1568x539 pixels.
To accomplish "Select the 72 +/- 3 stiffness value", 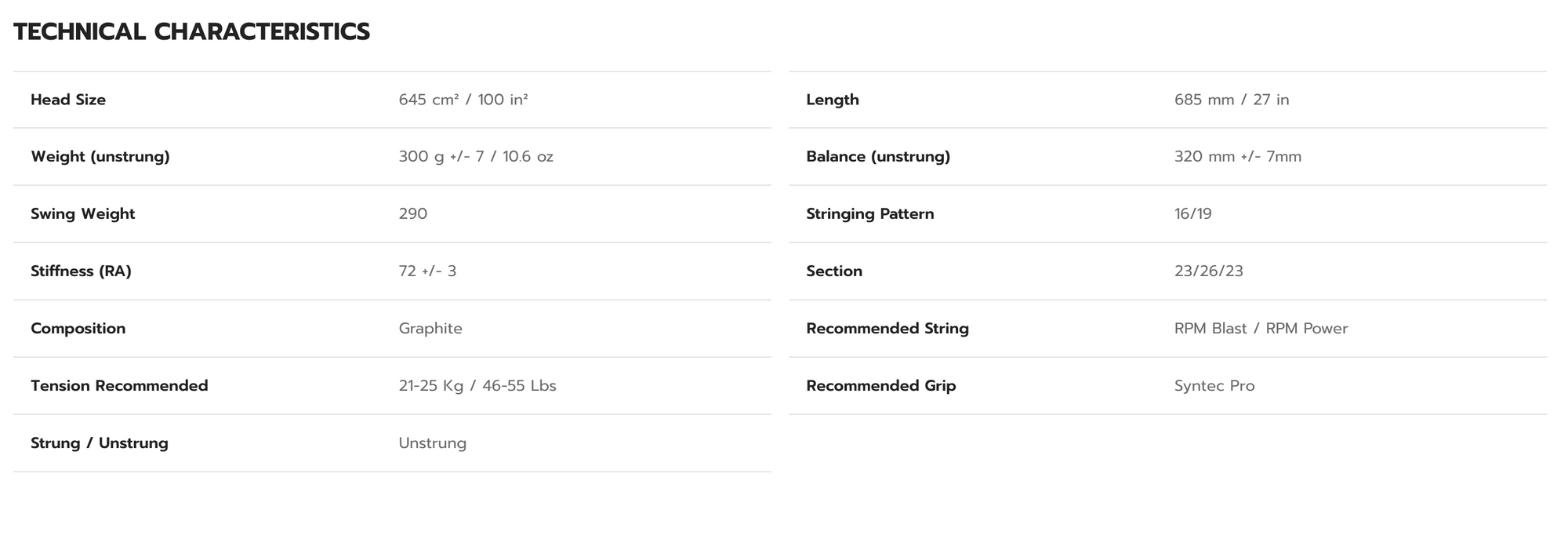I will tap(427, 271).
